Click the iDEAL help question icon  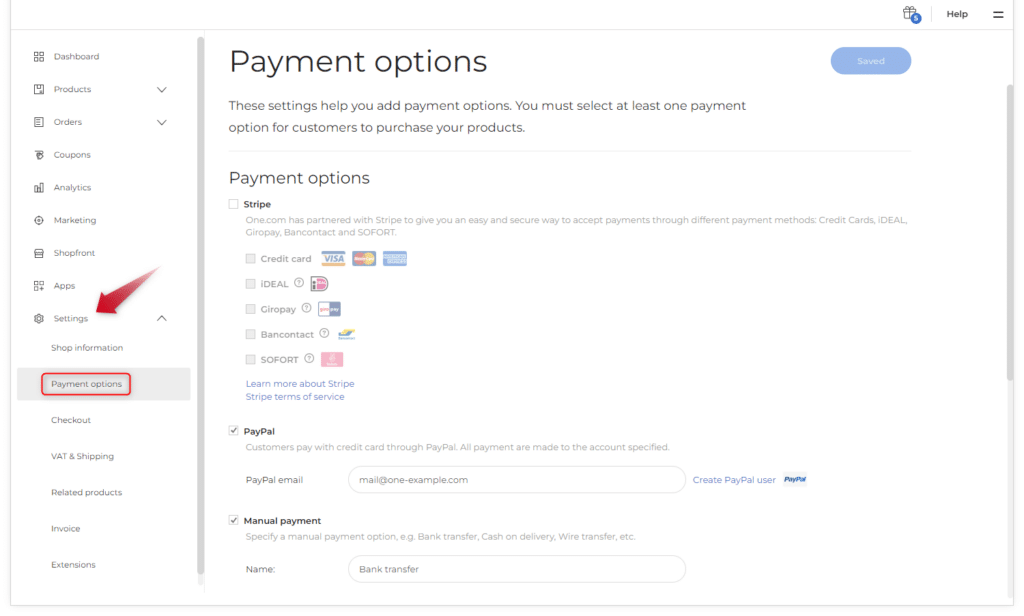(299, 283)
